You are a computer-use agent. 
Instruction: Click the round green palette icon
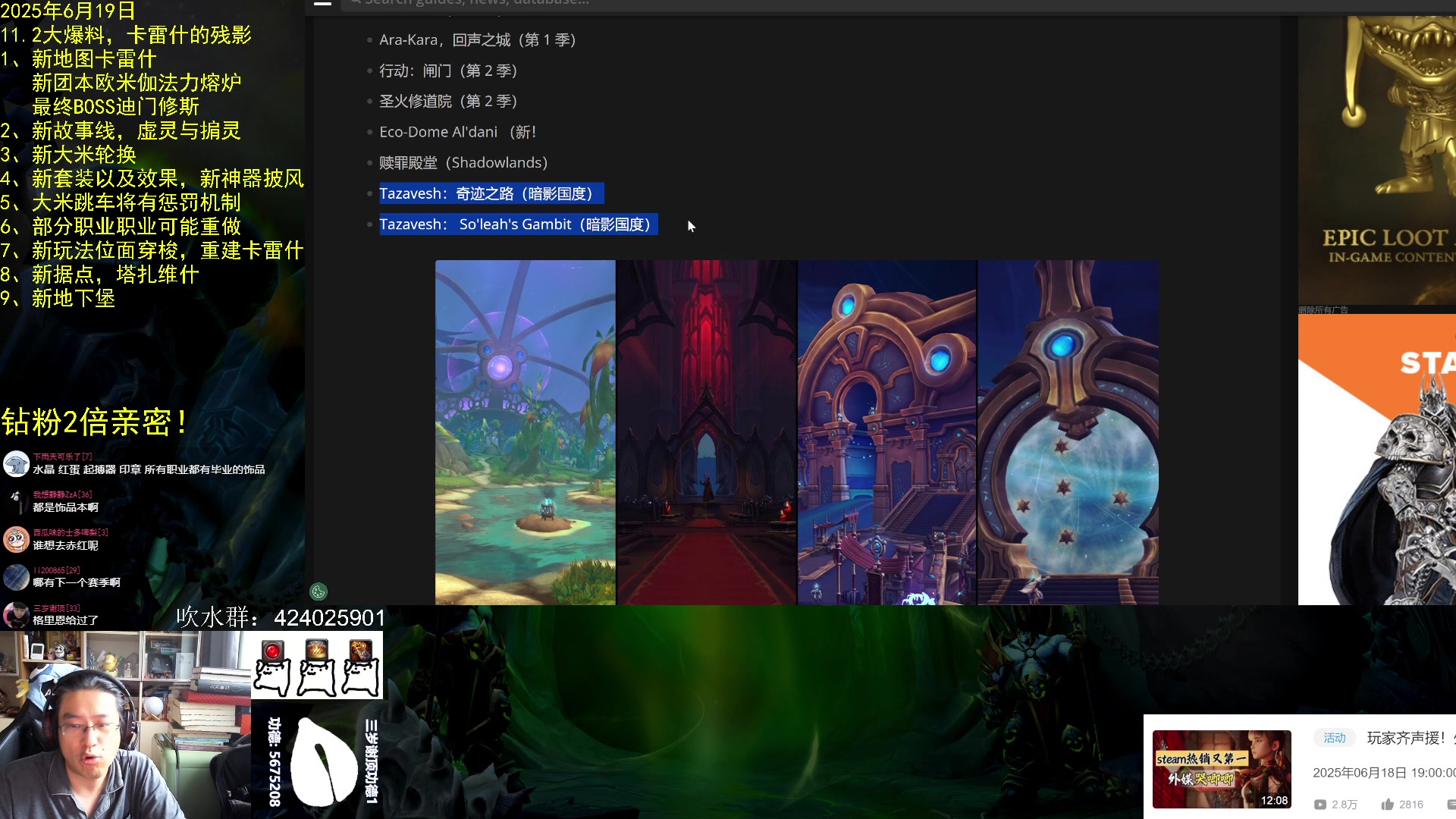[x=318, y=591]
